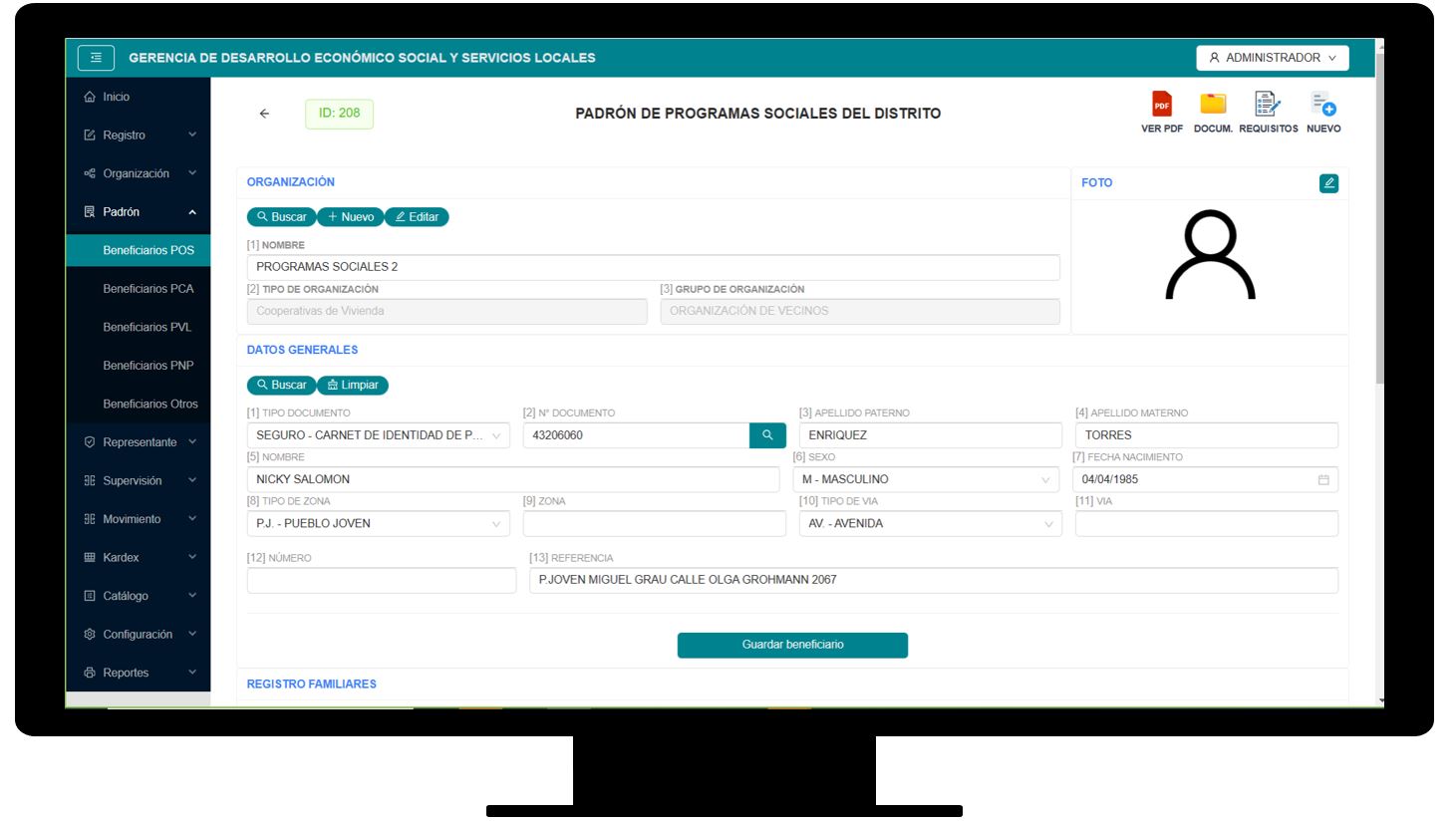Image resolution: width=1456 pixels, height=822 pixels.
Task: Click the edit photo pencil icon
Action: [1328, 183]
